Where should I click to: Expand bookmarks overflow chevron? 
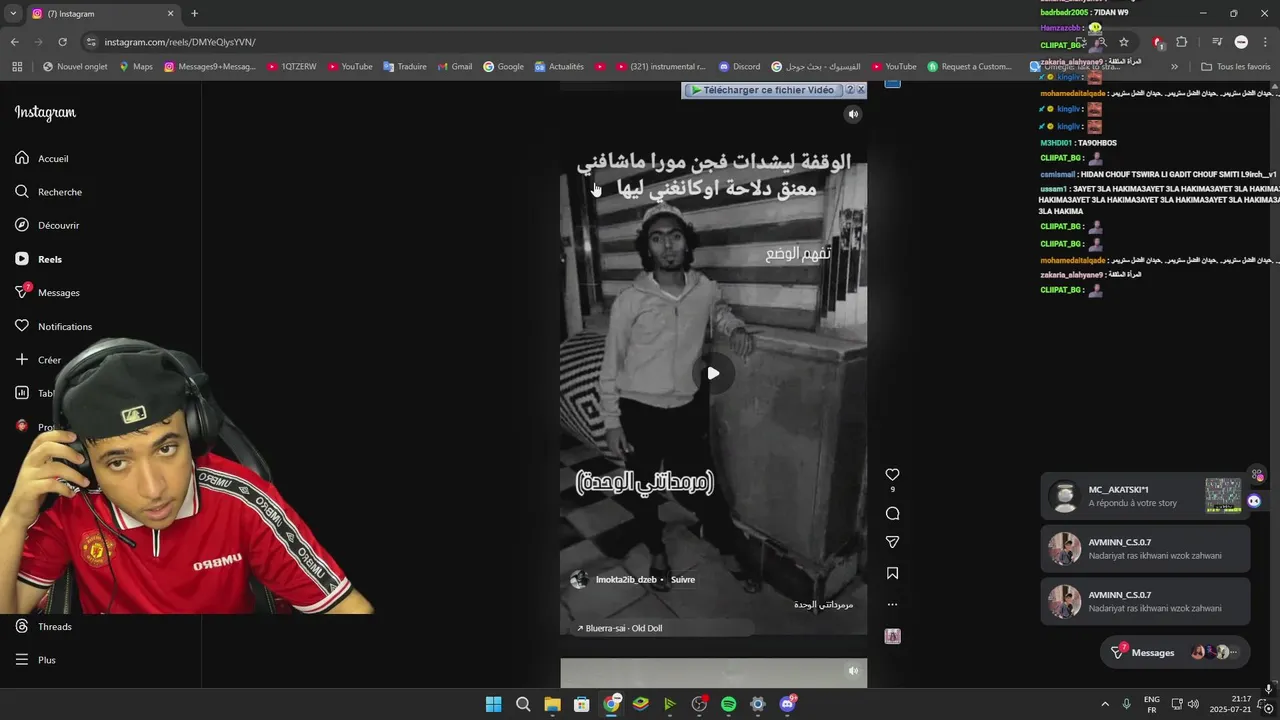pyautogui.click(x=1174, y=67)
